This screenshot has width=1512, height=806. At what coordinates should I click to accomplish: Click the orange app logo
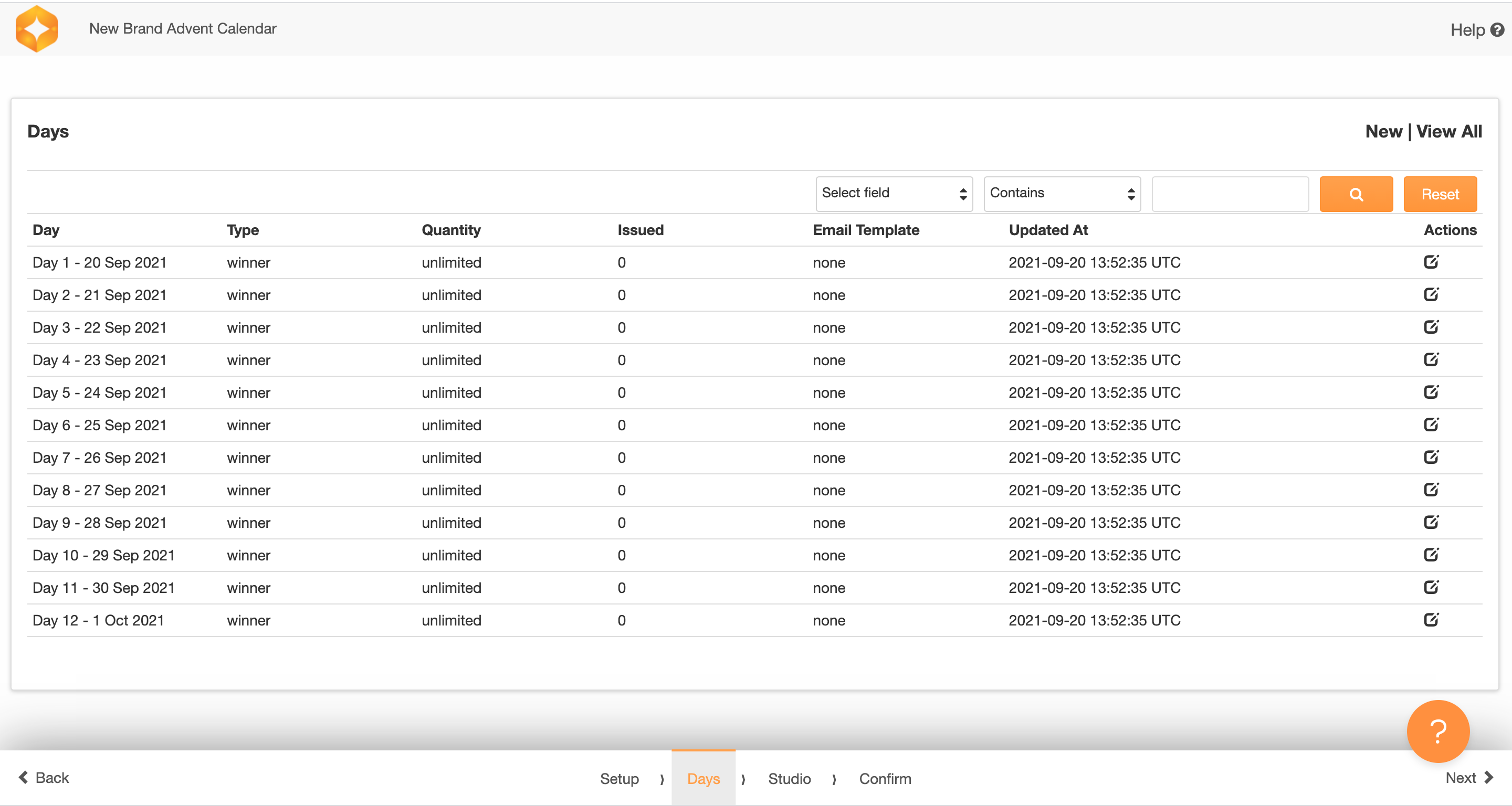click(x=37, y=28)
